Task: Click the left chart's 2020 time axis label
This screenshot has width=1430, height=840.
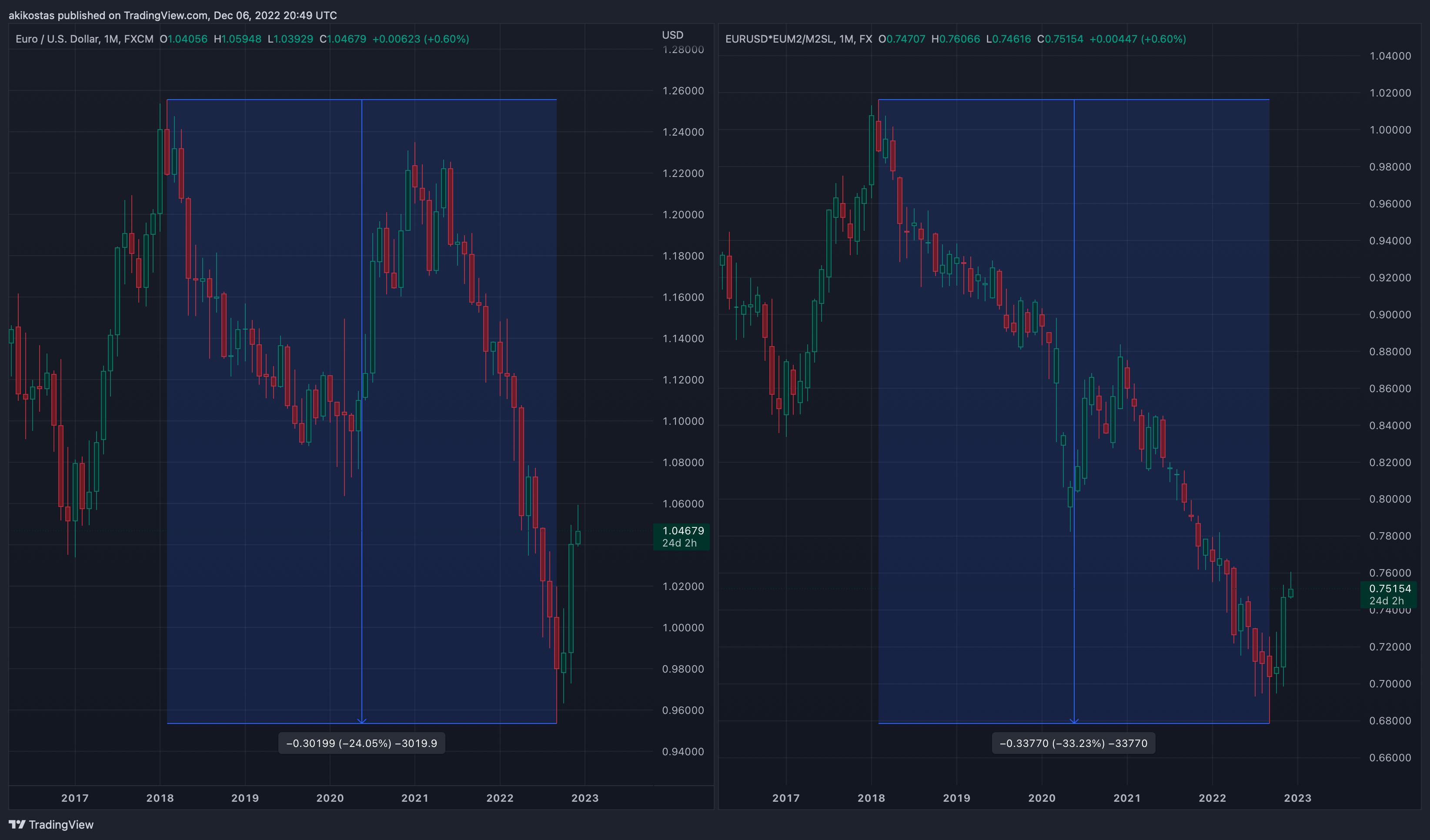Action: pos(330,798)
